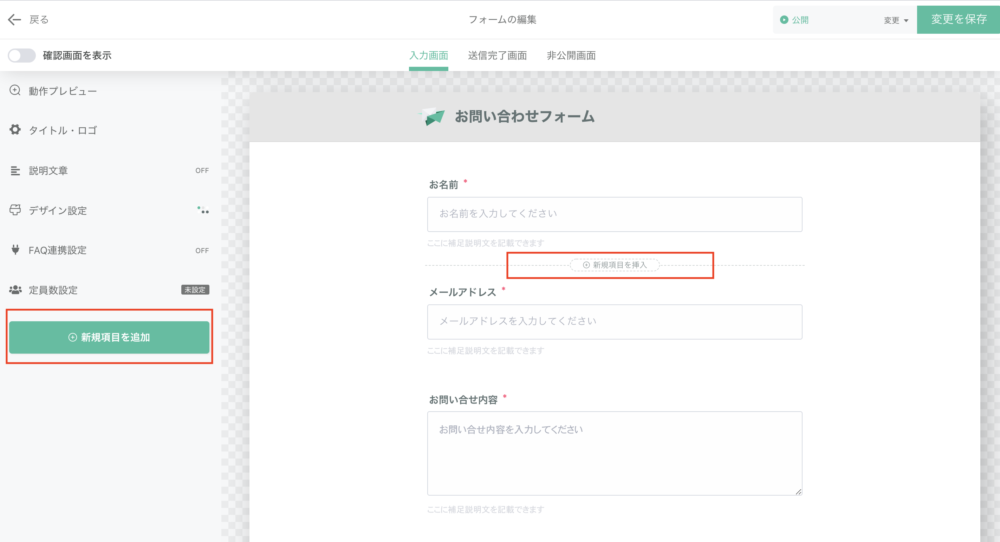Click the green 公開 status icon

(784, 20)
